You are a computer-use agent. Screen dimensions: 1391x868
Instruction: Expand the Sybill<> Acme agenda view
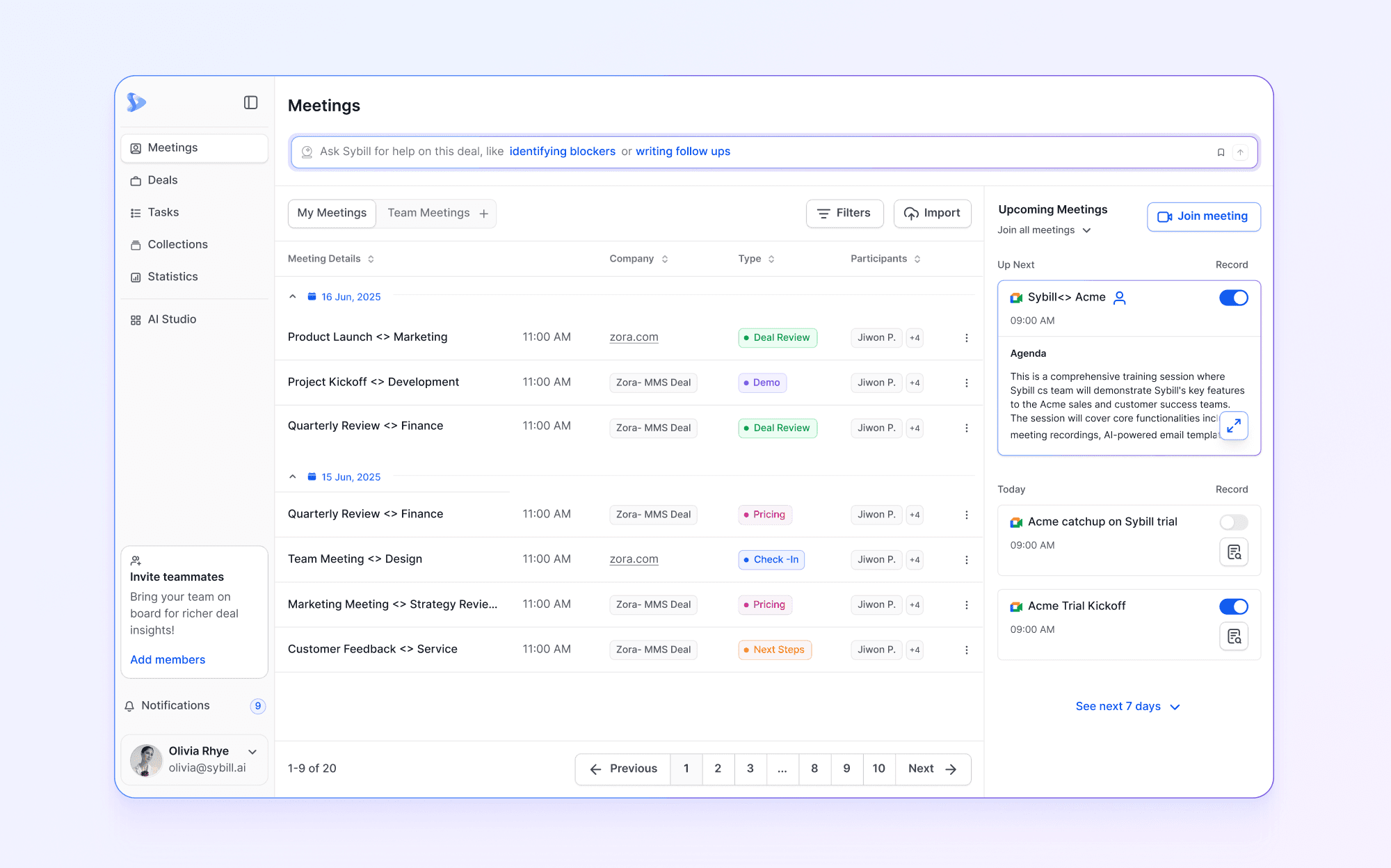tap(1233, 426)
